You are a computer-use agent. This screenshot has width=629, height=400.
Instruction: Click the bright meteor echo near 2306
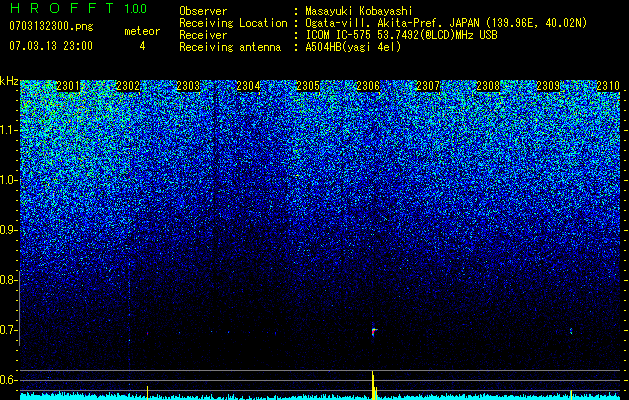374,331
